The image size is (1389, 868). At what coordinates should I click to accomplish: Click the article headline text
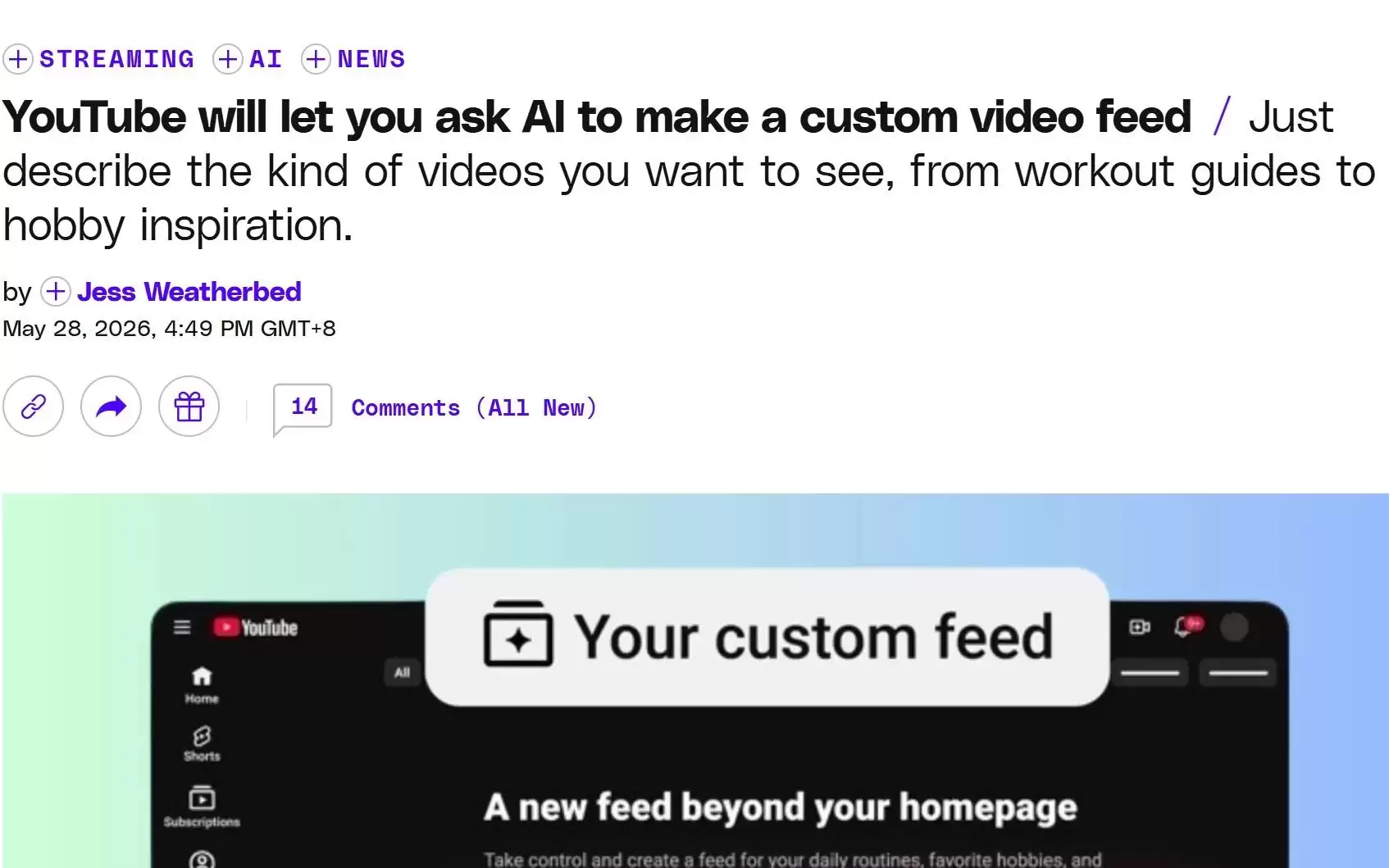tap(597, 116)
